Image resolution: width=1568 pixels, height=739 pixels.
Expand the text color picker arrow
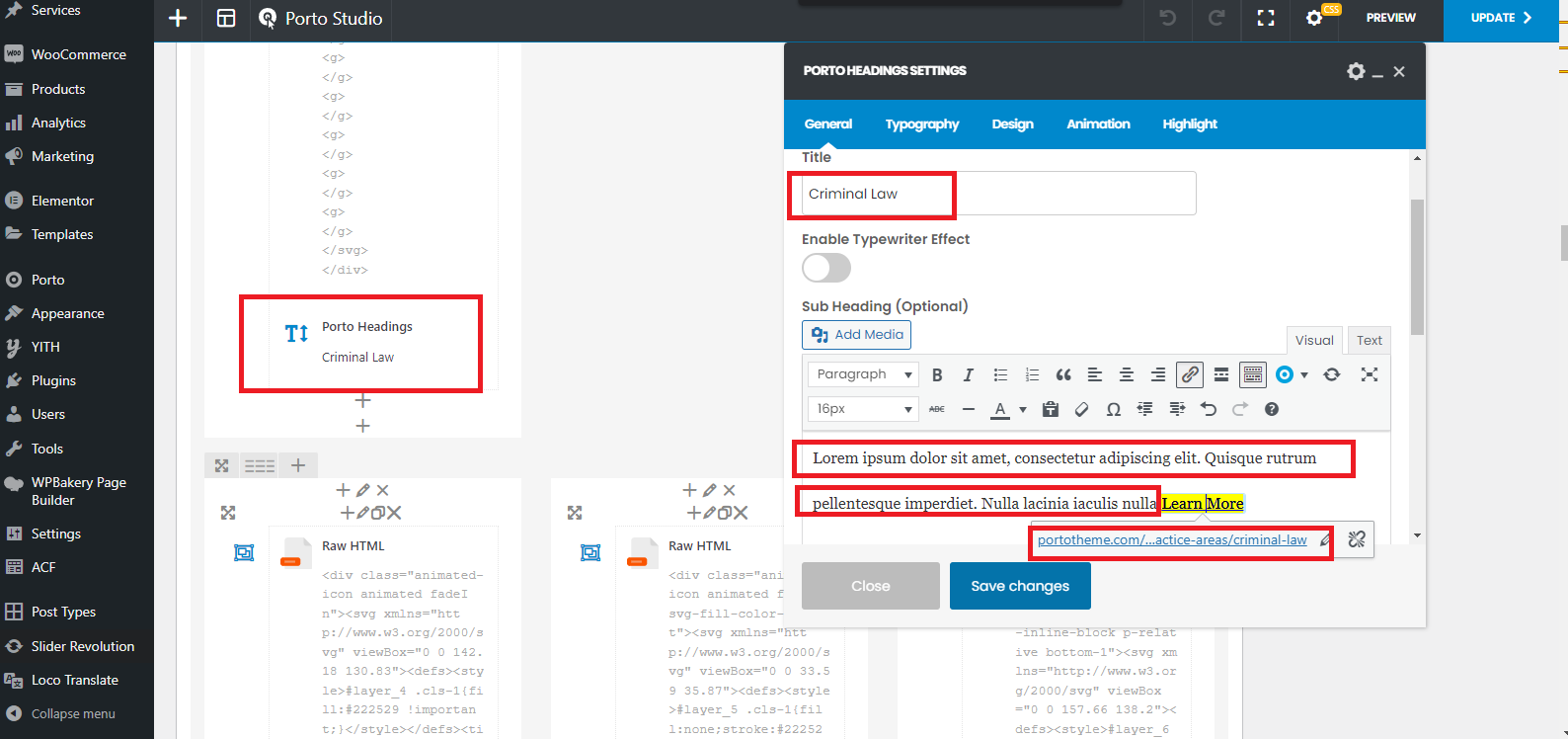(x=1023, y=409)
